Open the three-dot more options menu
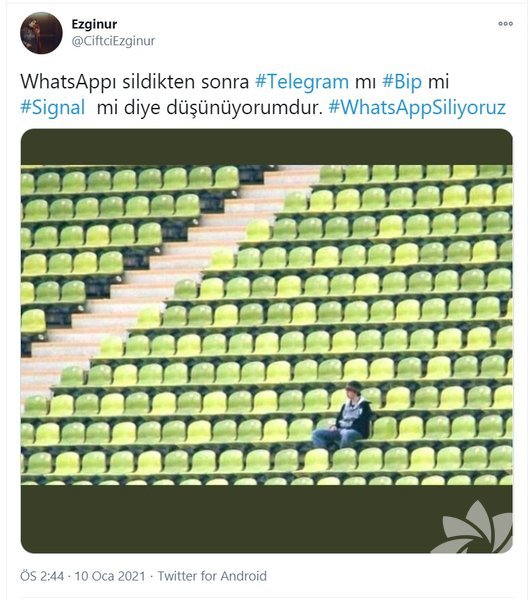 [505, 24]
